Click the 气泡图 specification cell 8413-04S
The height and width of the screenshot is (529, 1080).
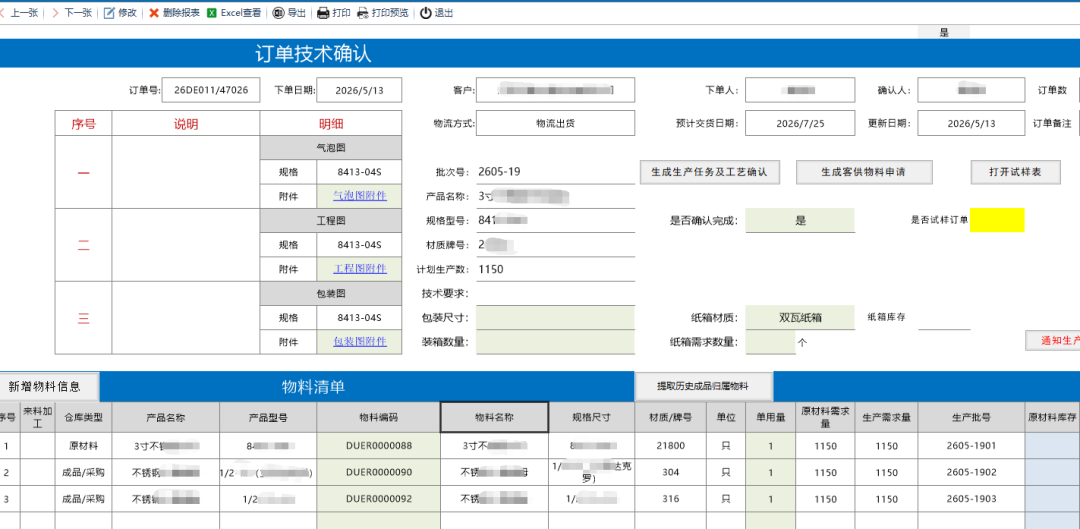coord(359,172)
